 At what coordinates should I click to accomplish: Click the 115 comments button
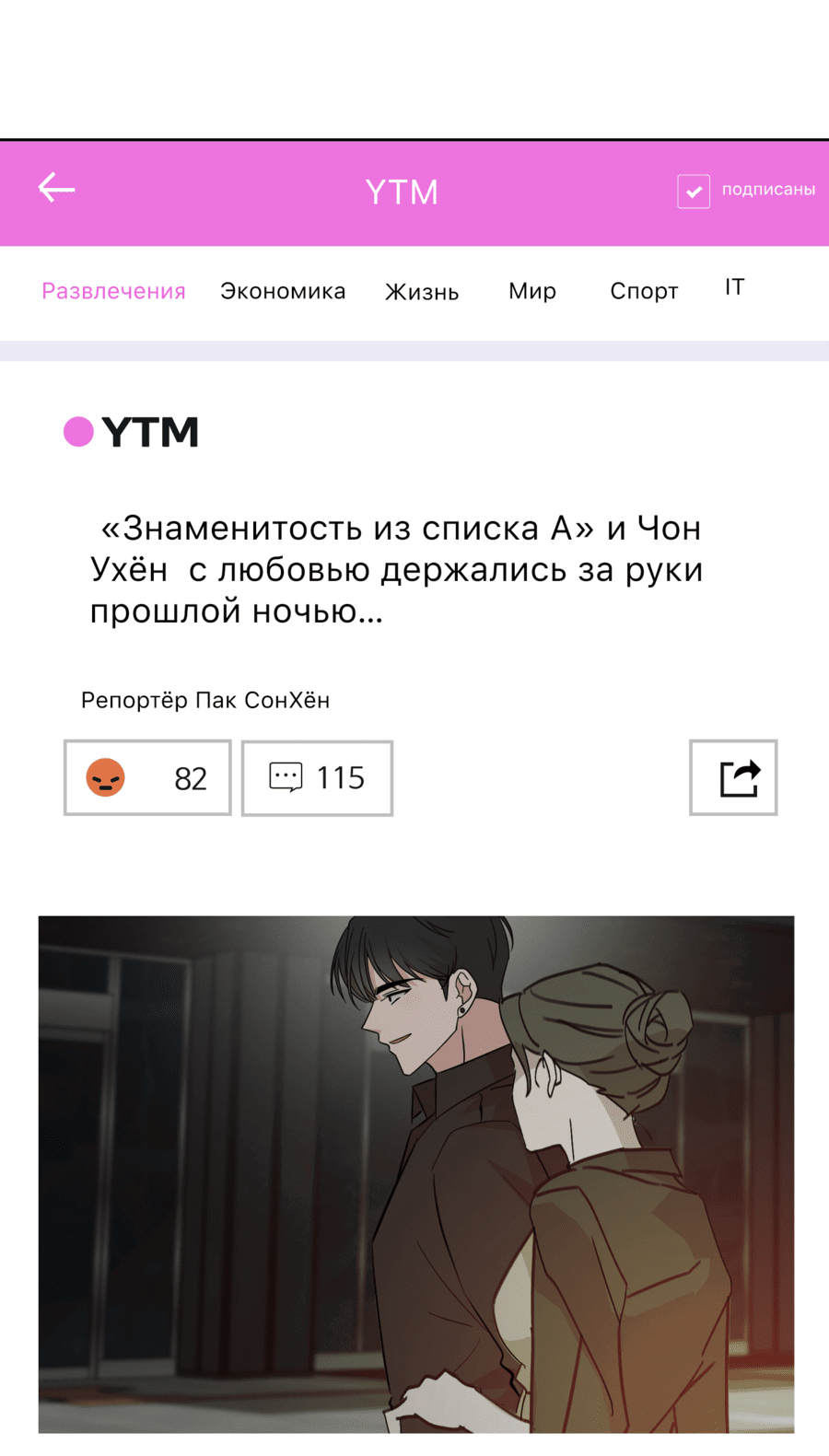point(317,778)
